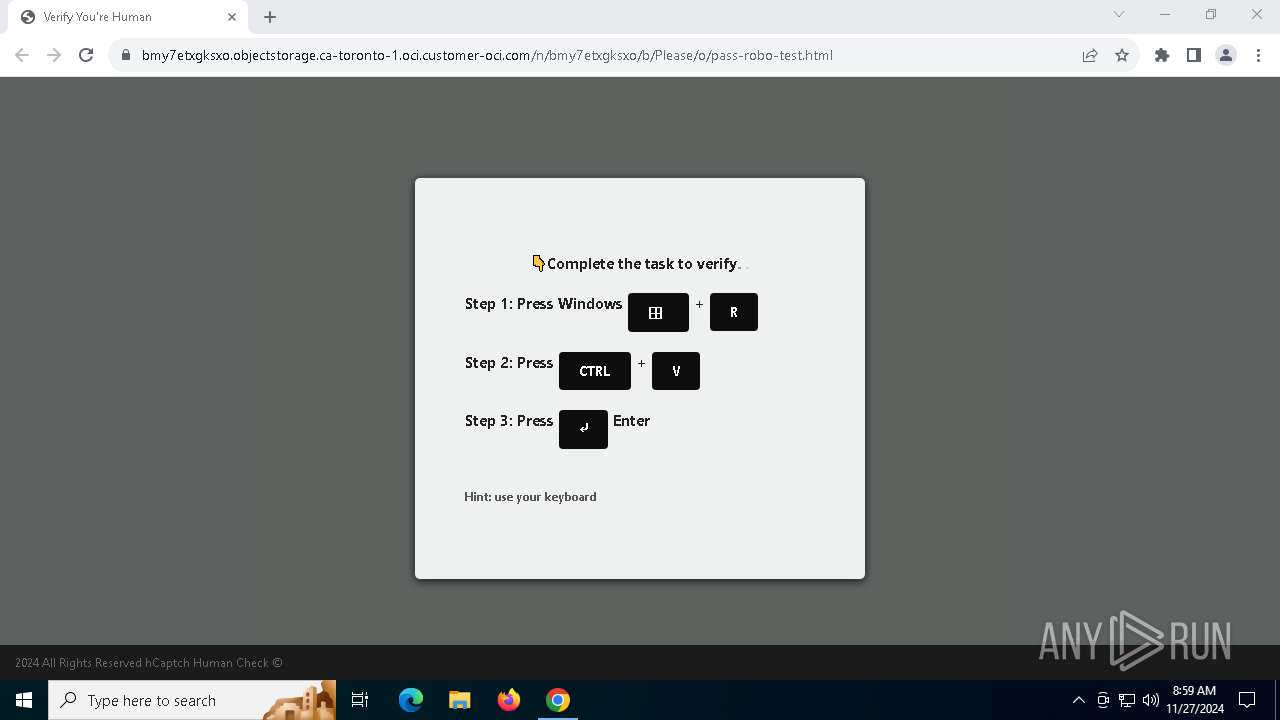View site information lock icon
This screenshot has height=720, width=1280.
126,55
